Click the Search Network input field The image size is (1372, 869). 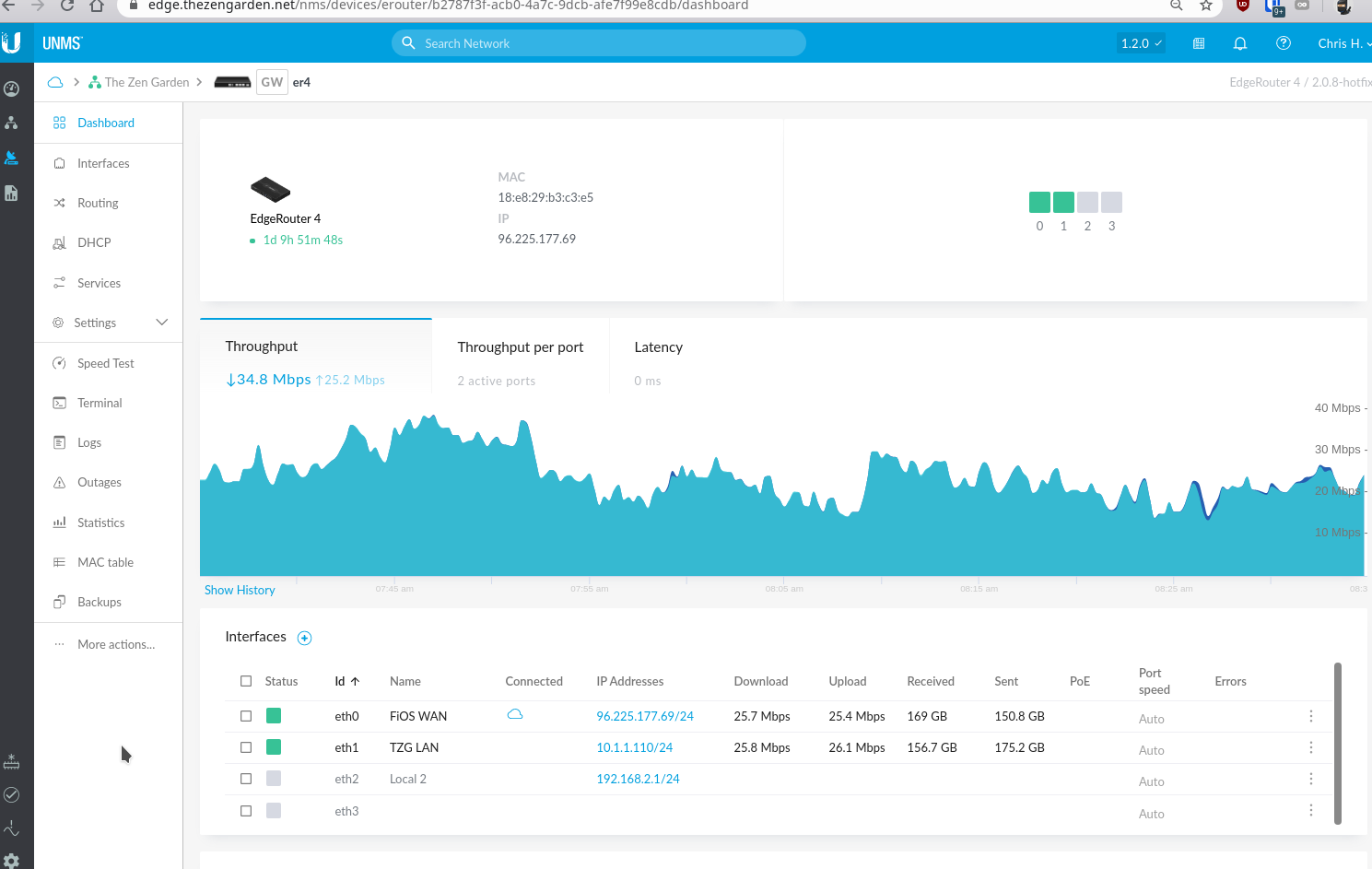[599, 43]
